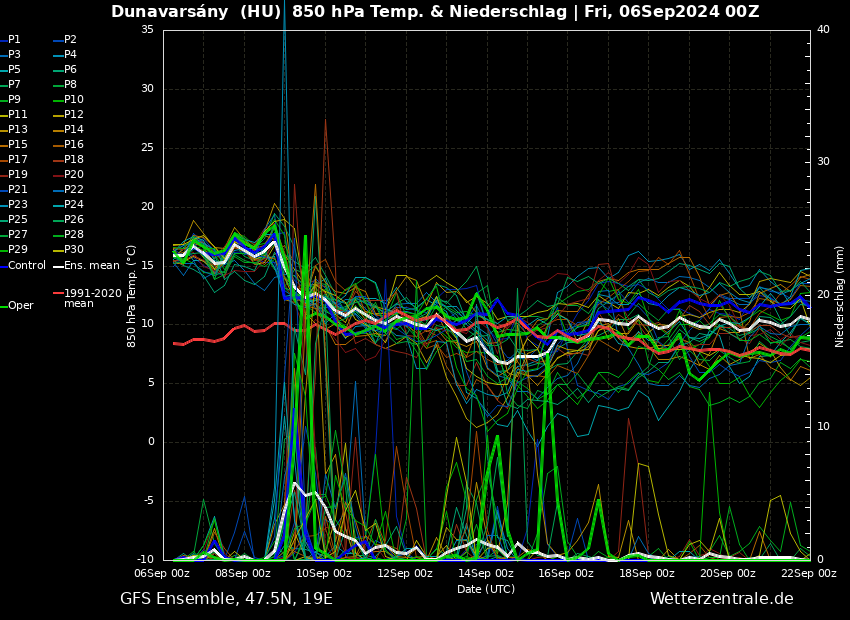This screenshot has height=620, width=850.
Task: Toggle the 1991-2020 mean legend entry
Action: 92,298
